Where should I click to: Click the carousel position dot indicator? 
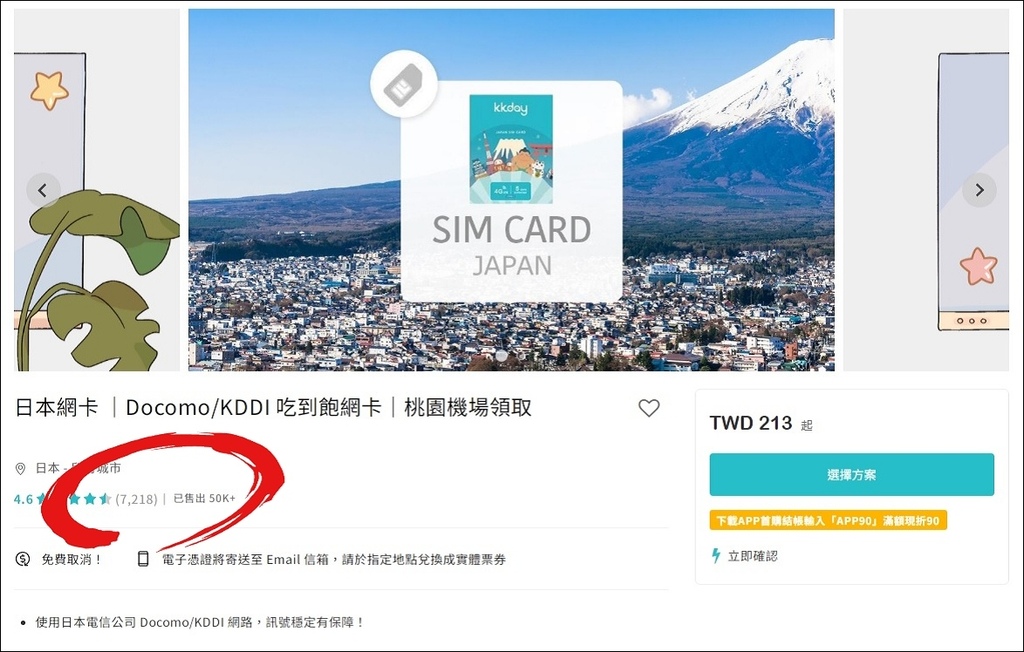click(x=502, y=356)
